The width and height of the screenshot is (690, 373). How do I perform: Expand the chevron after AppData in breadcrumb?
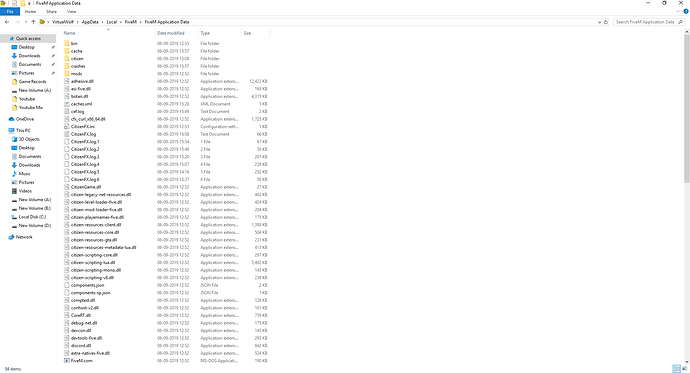[103, 22]
